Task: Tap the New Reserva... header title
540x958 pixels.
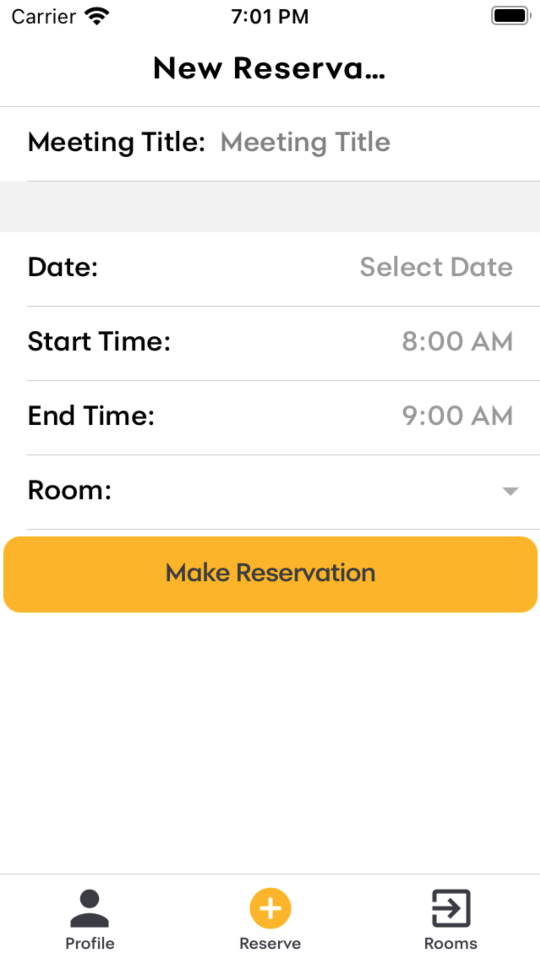Action: (269, 68)
